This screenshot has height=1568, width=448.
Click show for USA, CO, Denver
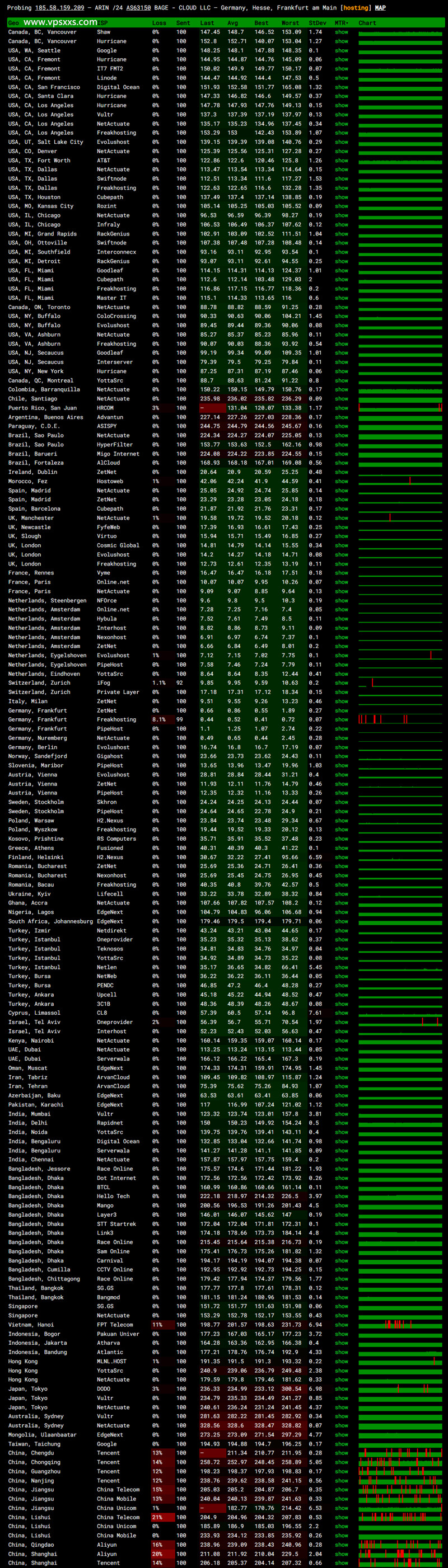342,151
